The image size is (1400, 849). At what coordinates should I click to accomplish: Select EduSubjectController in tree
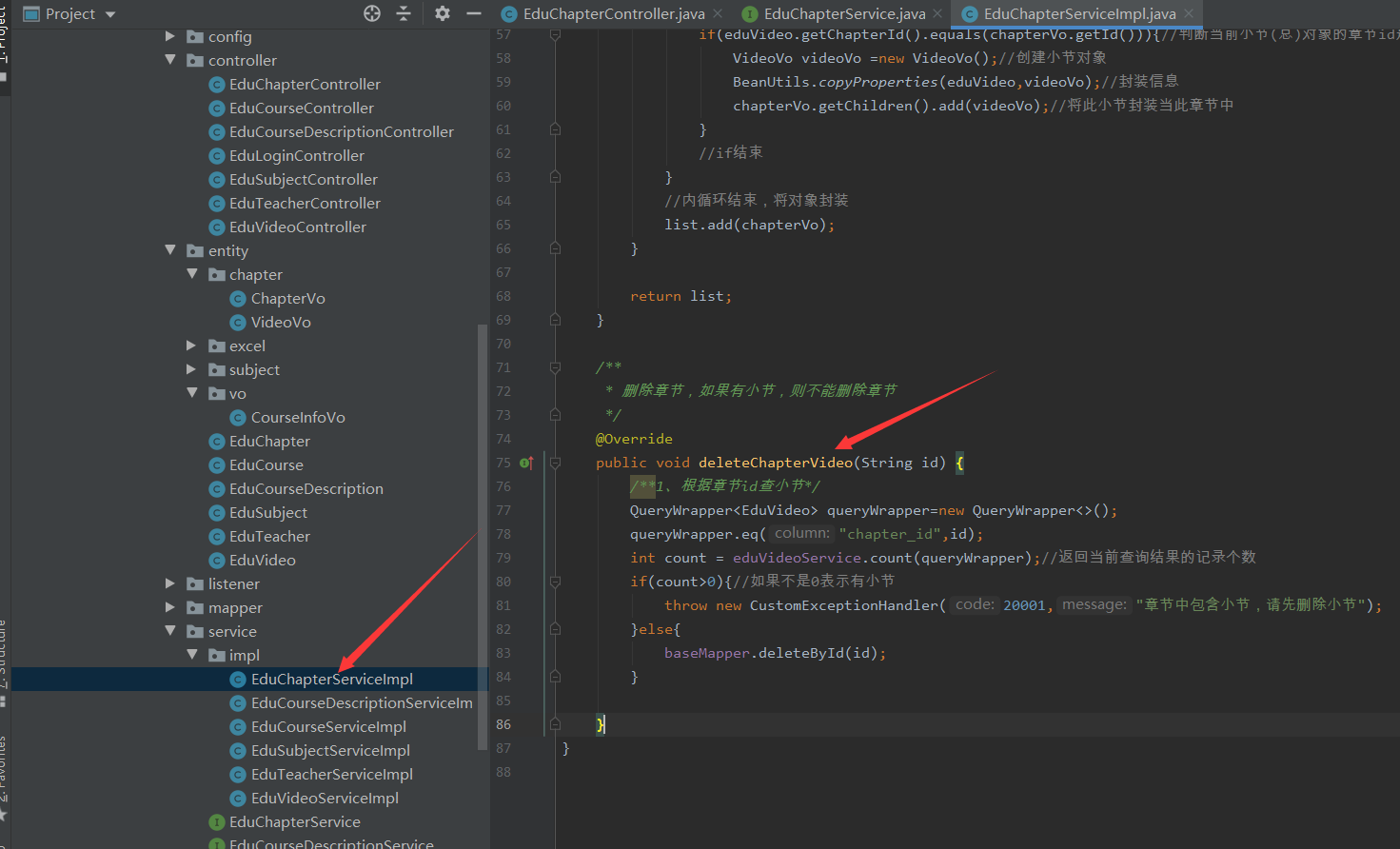pos(304,179)
